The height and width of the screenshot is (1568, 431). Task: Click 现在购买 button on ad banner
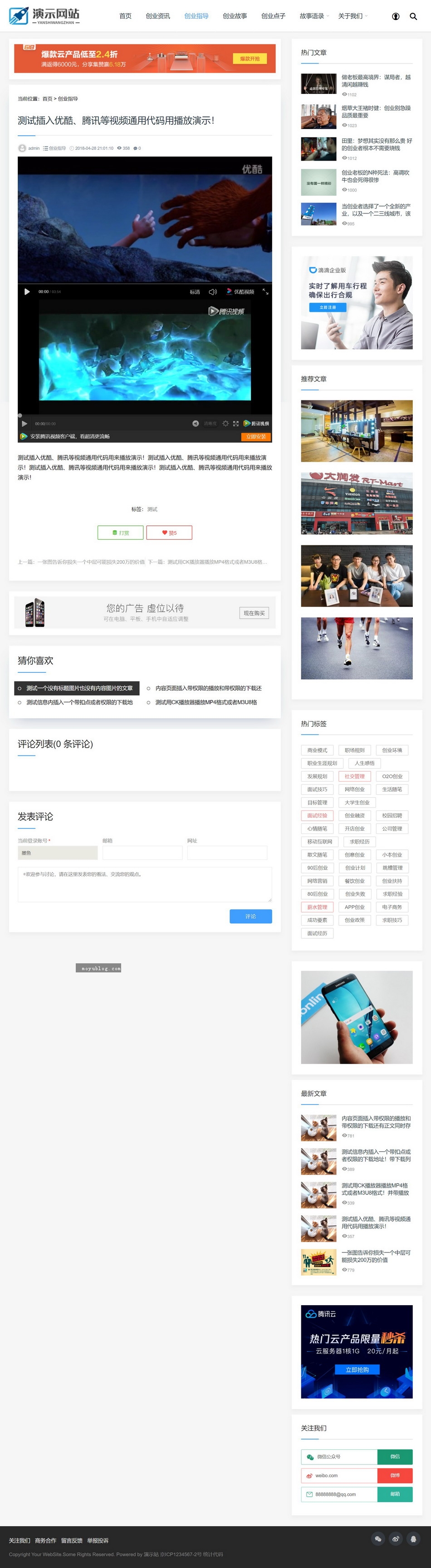coord(254,613)
